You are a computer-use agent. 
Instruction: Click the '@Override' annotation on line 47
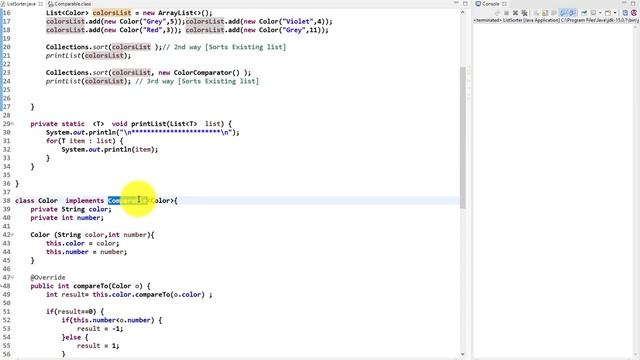point(48,277)
